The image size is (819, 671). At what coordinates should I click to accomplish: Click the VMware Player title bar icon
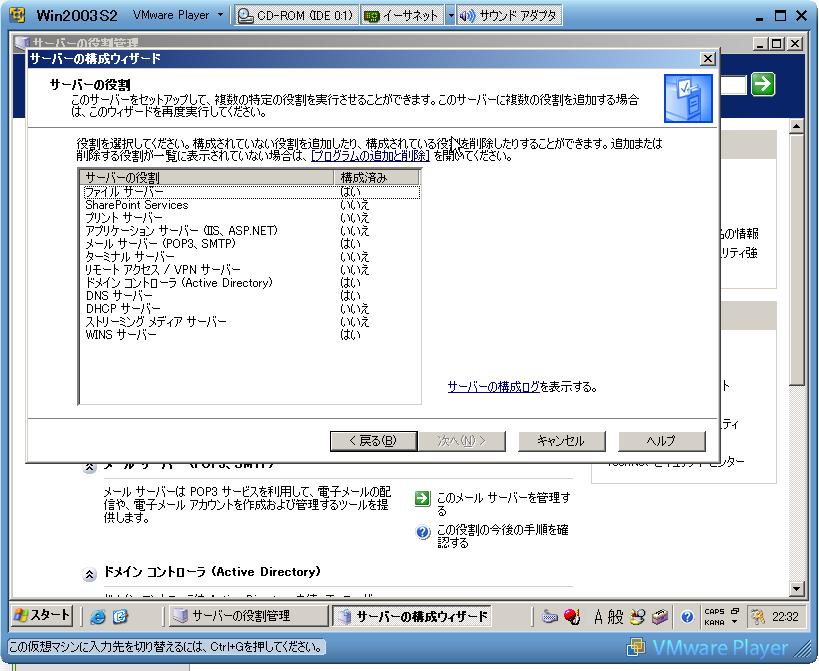click(x=18, y=15)
